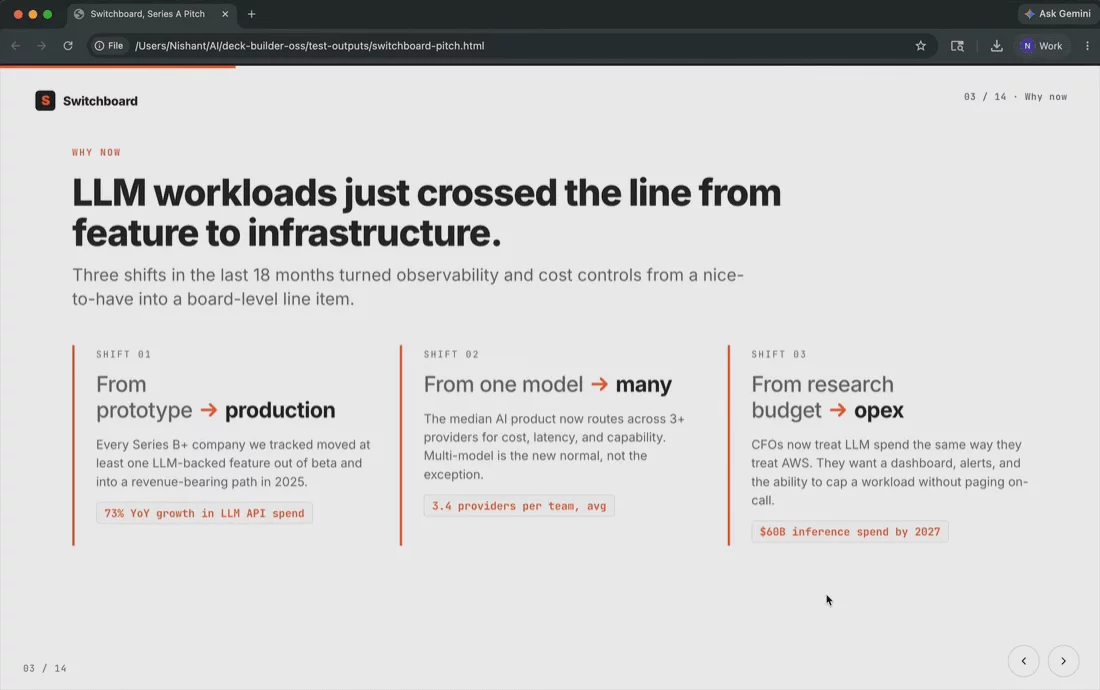
Task: Click the 'Every Series B+ company' paragraph
Action: (x=233, y=463)
